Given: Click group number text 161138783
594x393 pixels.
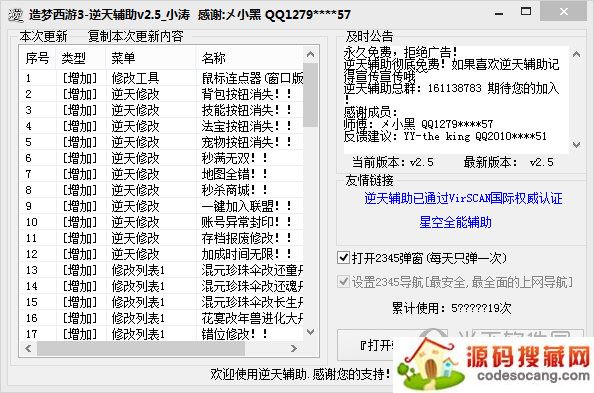Looking at the screenshot, I should (x=455, y=88).
